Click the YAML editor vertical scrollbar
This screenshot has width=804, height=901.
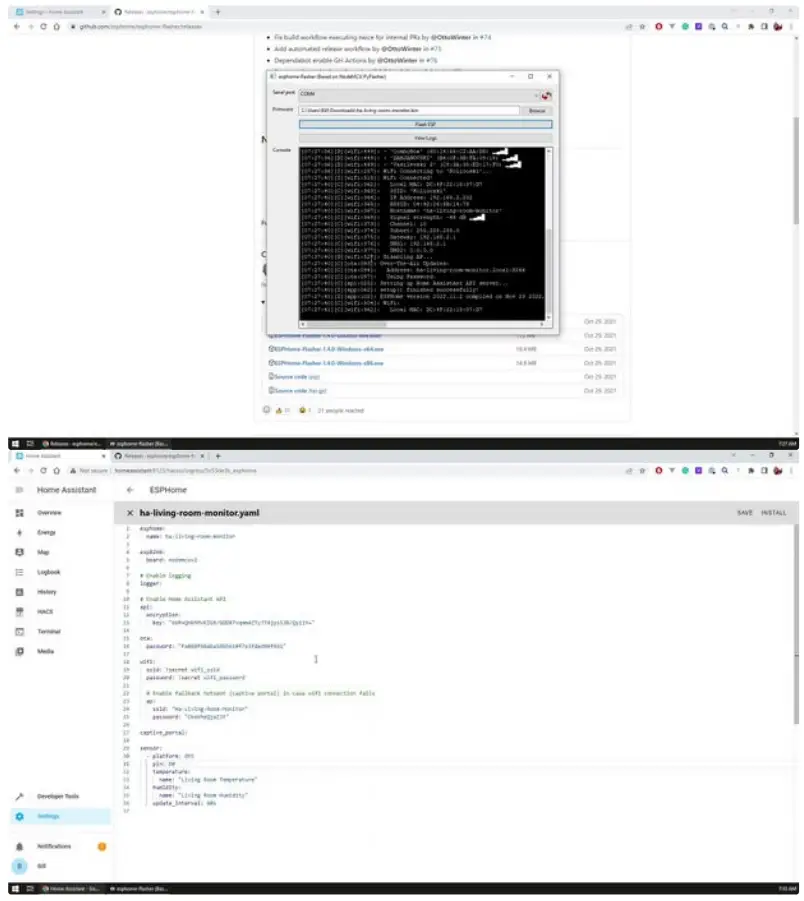tap(796, 625)
